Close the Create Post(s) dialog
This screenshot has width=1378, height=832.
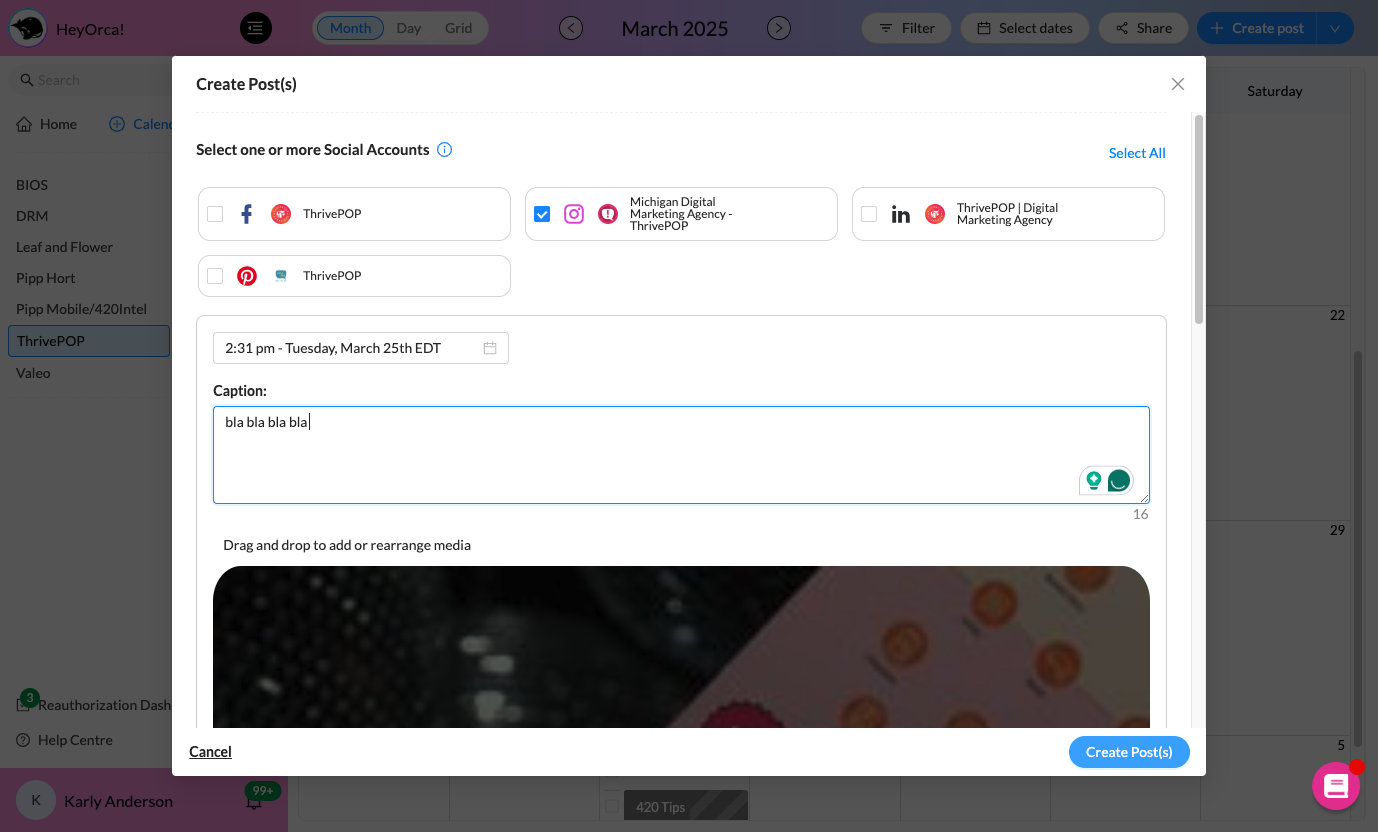(1178, 84)
